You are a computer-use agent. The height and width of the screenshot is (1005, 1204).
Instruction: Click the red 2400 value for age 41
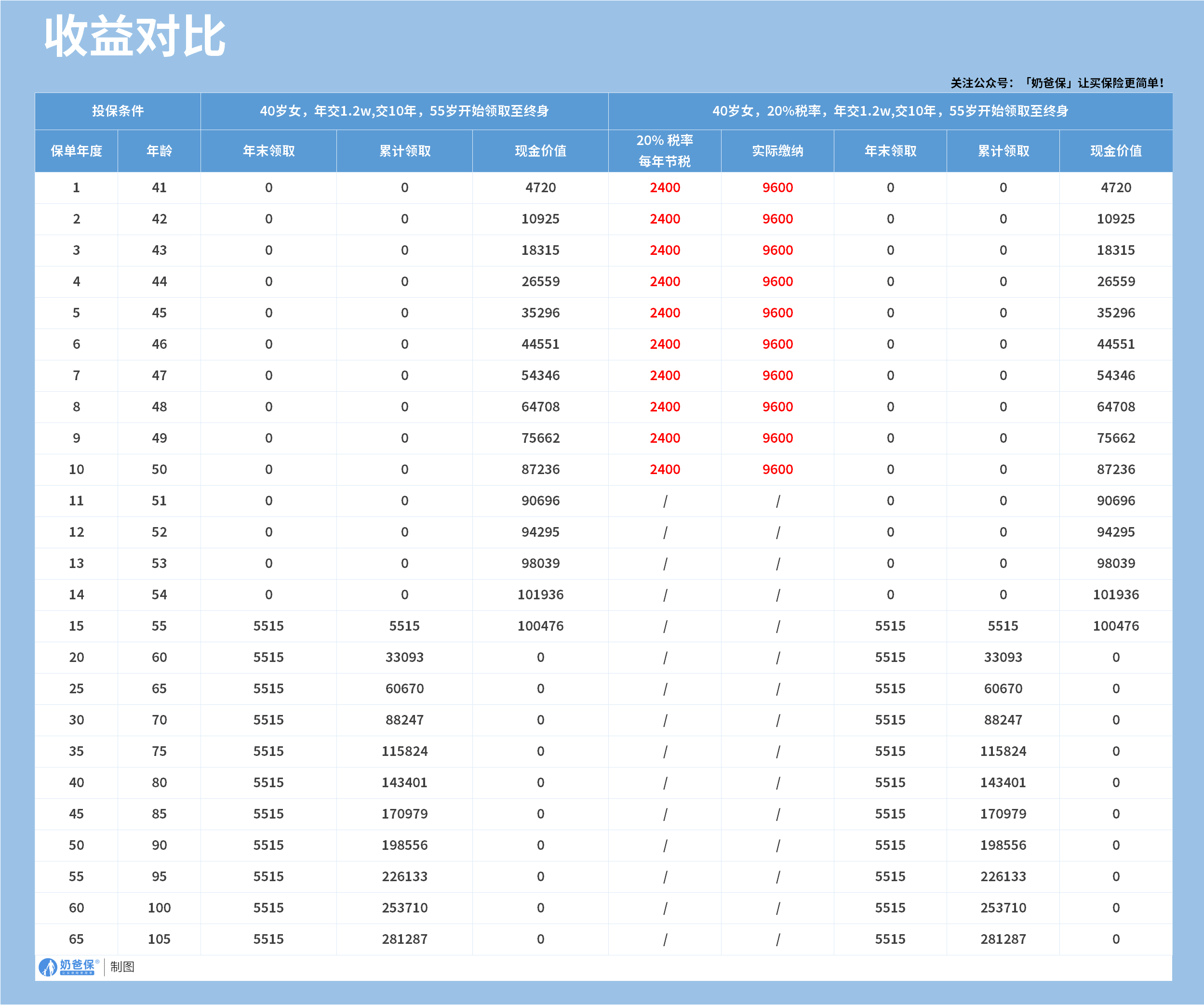coord(665,187)
